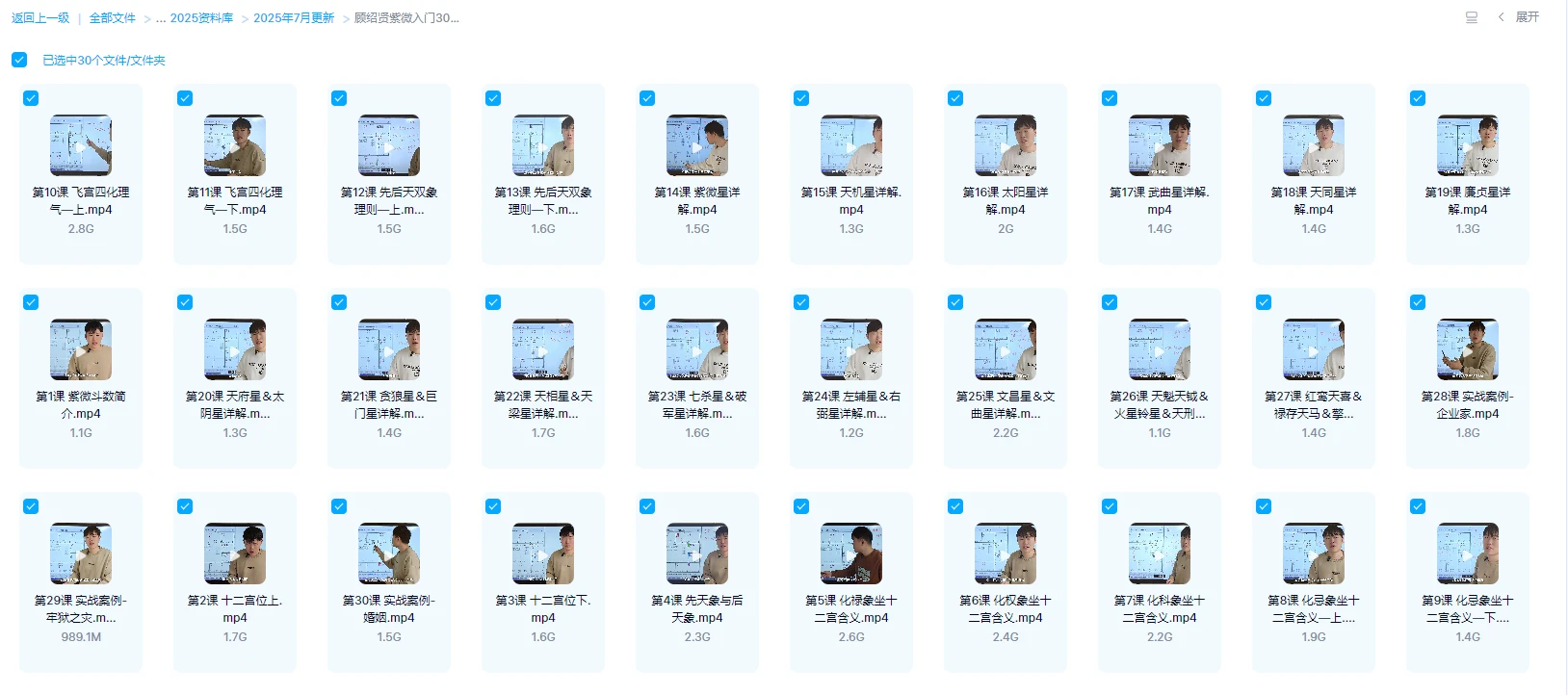The image size is (1568, 695).
Task: Open the 第25课 文昌星&文曲星详解 video thumbnail
Action: pyautogui.click(x=1006, y=349)
